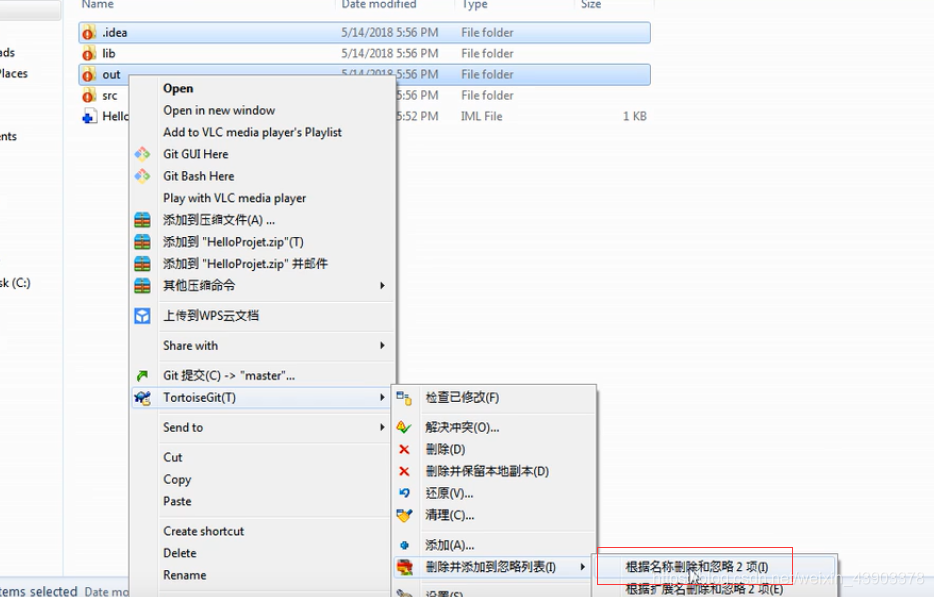934x597 pixels.
Task: Expand the Share with submenu arrow
Action: 382,346
